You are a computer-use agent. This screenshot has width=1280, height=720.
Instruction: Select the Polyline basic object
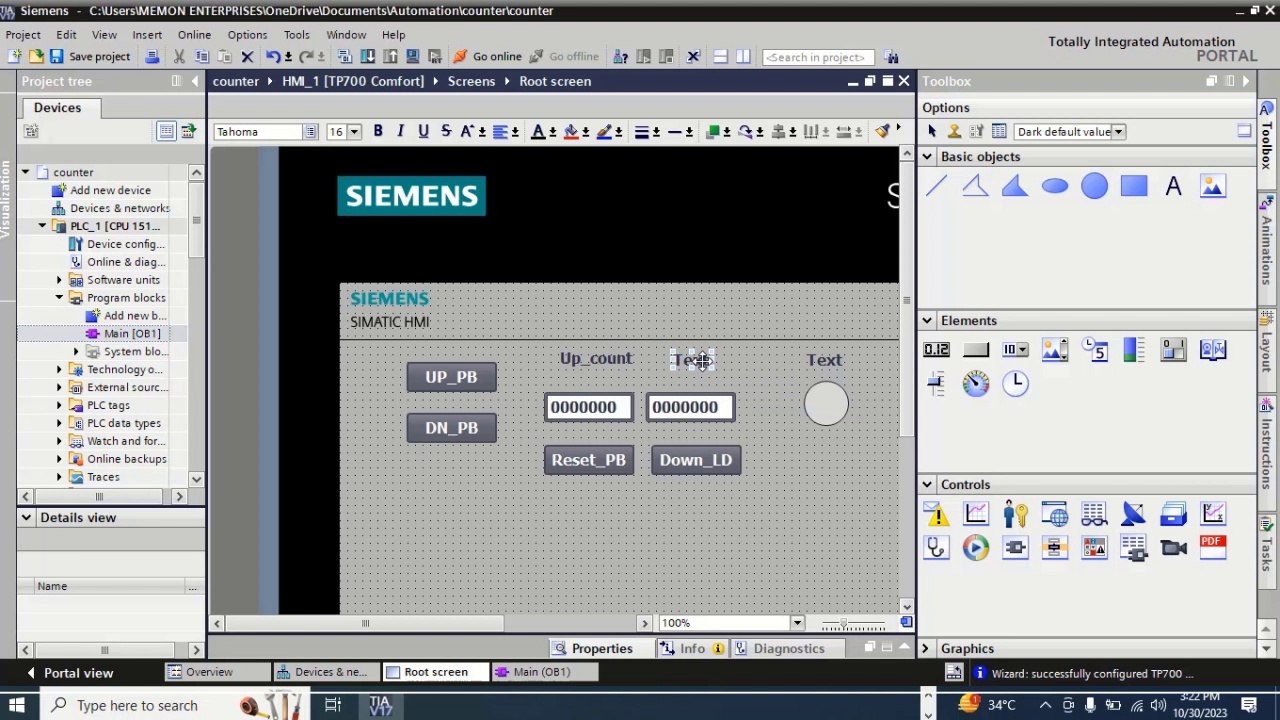coord(975,186)
